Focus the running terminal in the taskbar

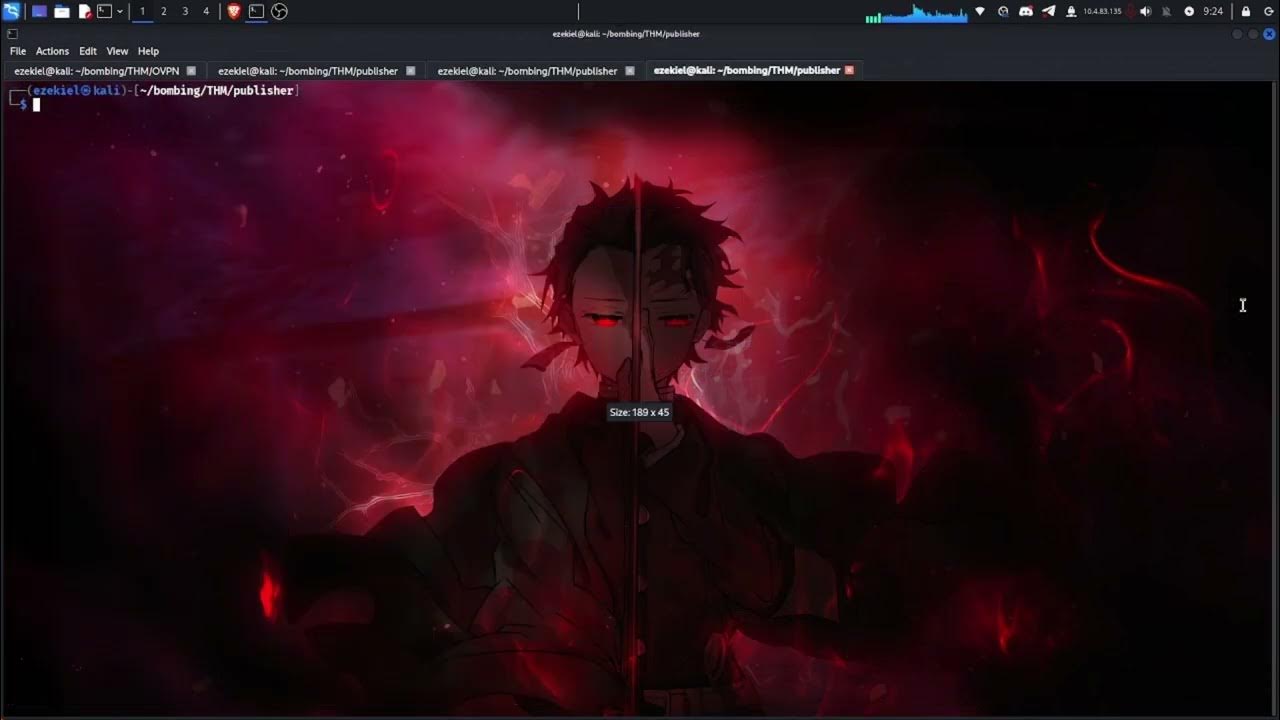point(256,11)
